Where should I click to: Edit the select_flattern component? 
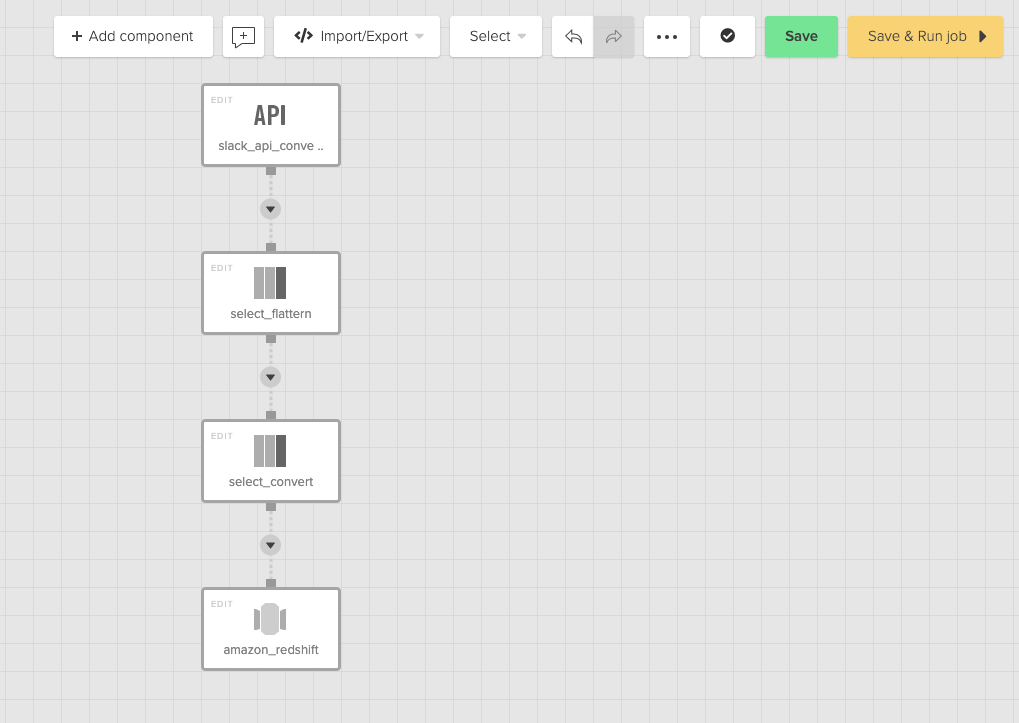pos(222,268)
